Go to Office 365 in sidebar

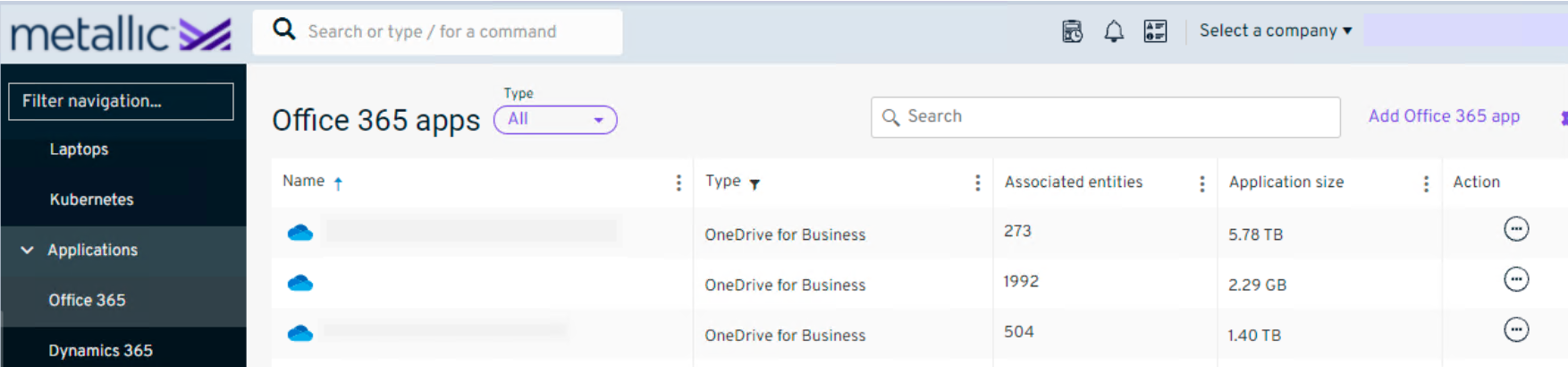87,301
